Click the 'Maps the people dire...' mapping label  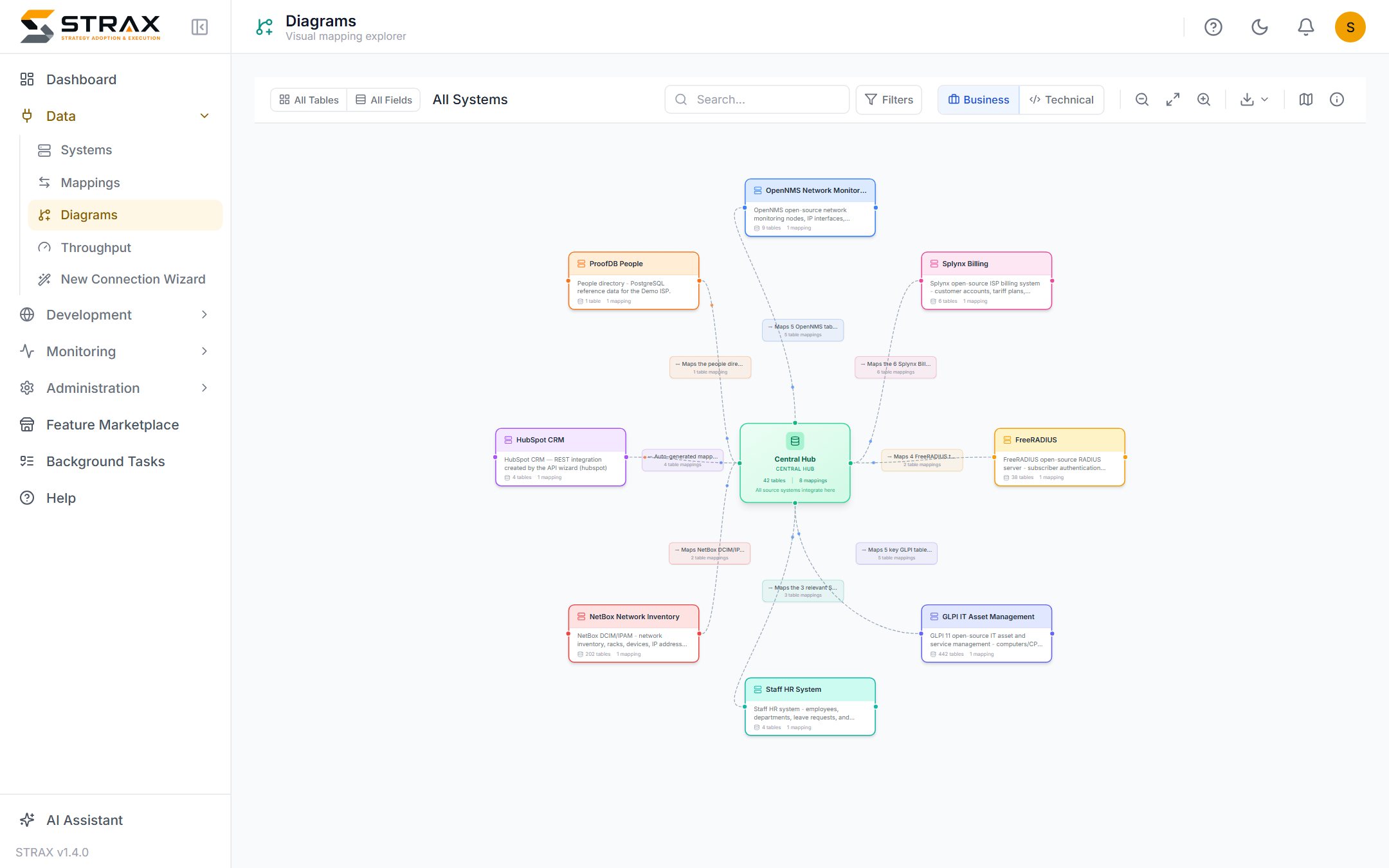coord(710,367)
